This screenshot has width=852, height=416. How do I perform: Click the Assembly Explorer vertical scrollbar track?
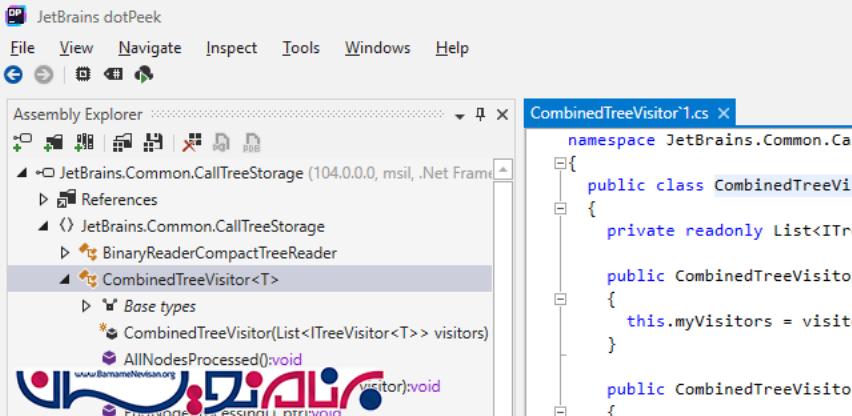(x=503, y=299)
